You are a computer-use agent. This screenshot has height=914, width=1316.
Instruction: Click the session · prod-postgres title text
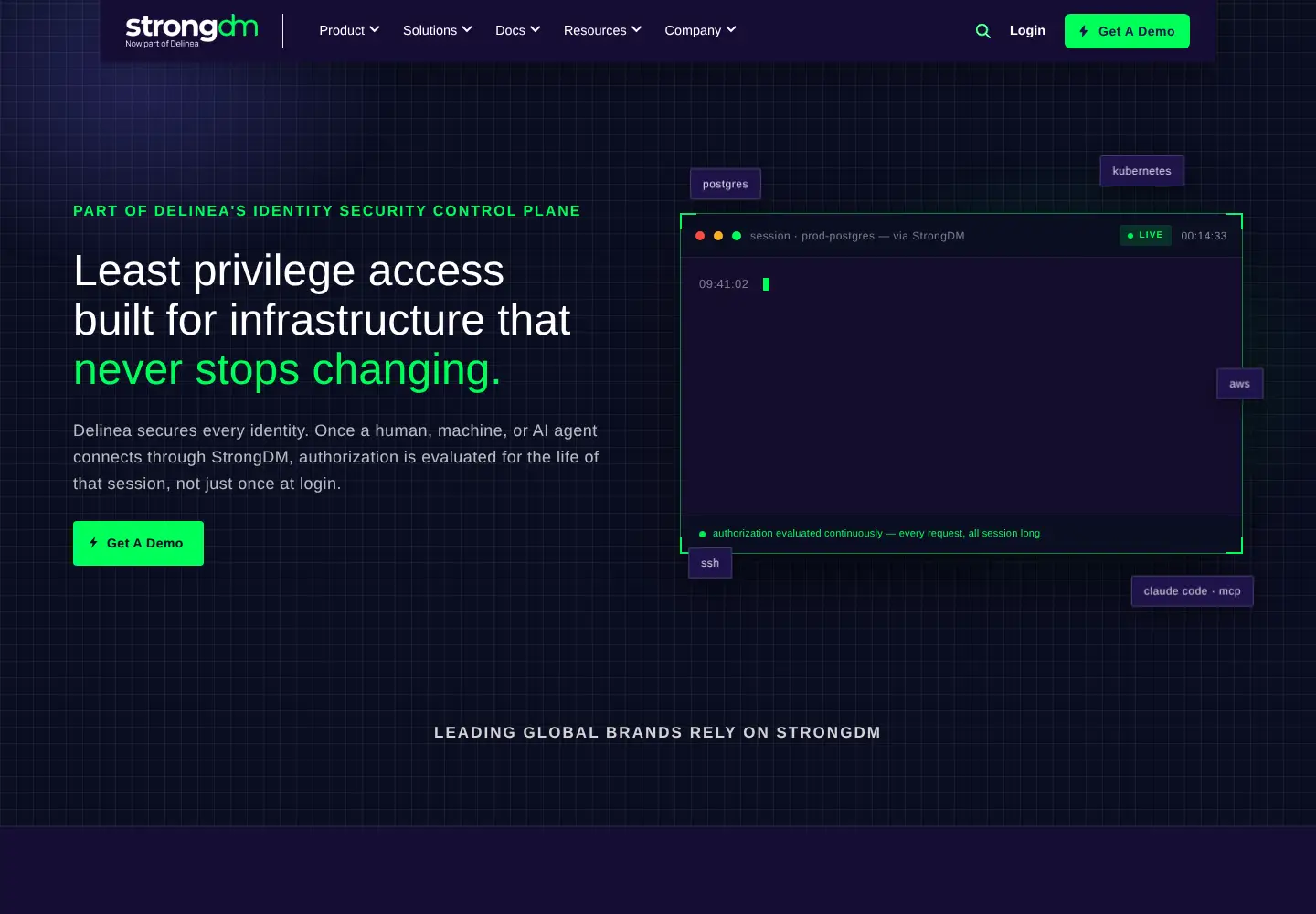[857, 236]
